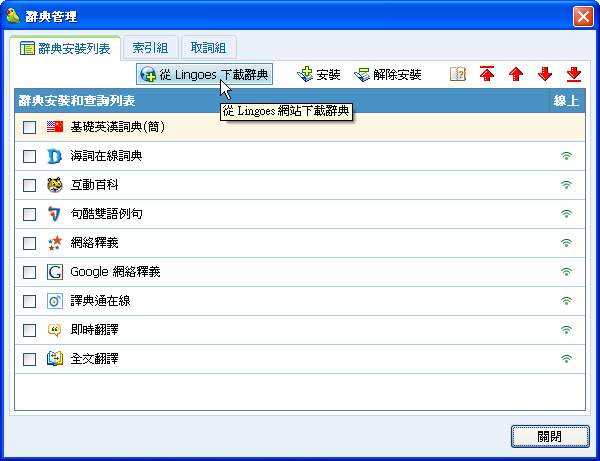Image resolution: width=600 pixels, height=461 pixels.
Task: Click online signal icon for Google 網絡釋義
Action: [566, 272]
